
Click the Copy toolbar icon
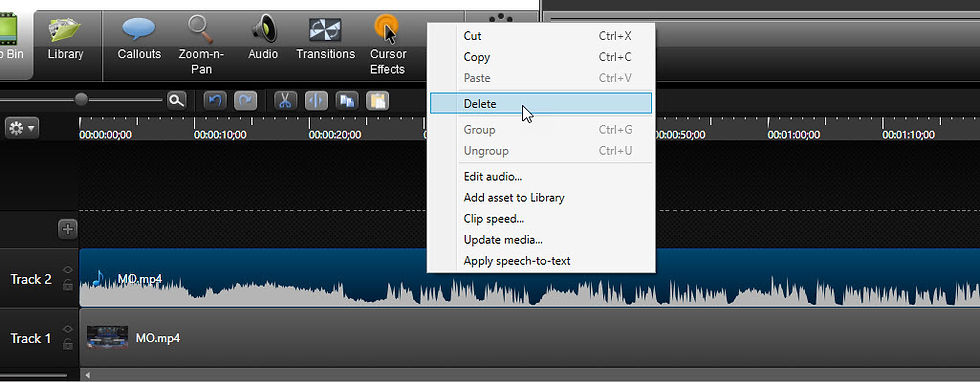[346, 100]
